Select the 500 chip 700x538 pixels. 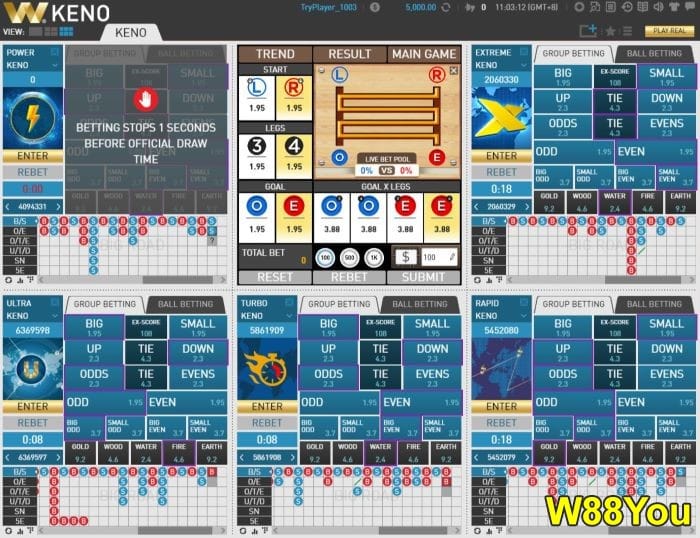coord(350,258)
